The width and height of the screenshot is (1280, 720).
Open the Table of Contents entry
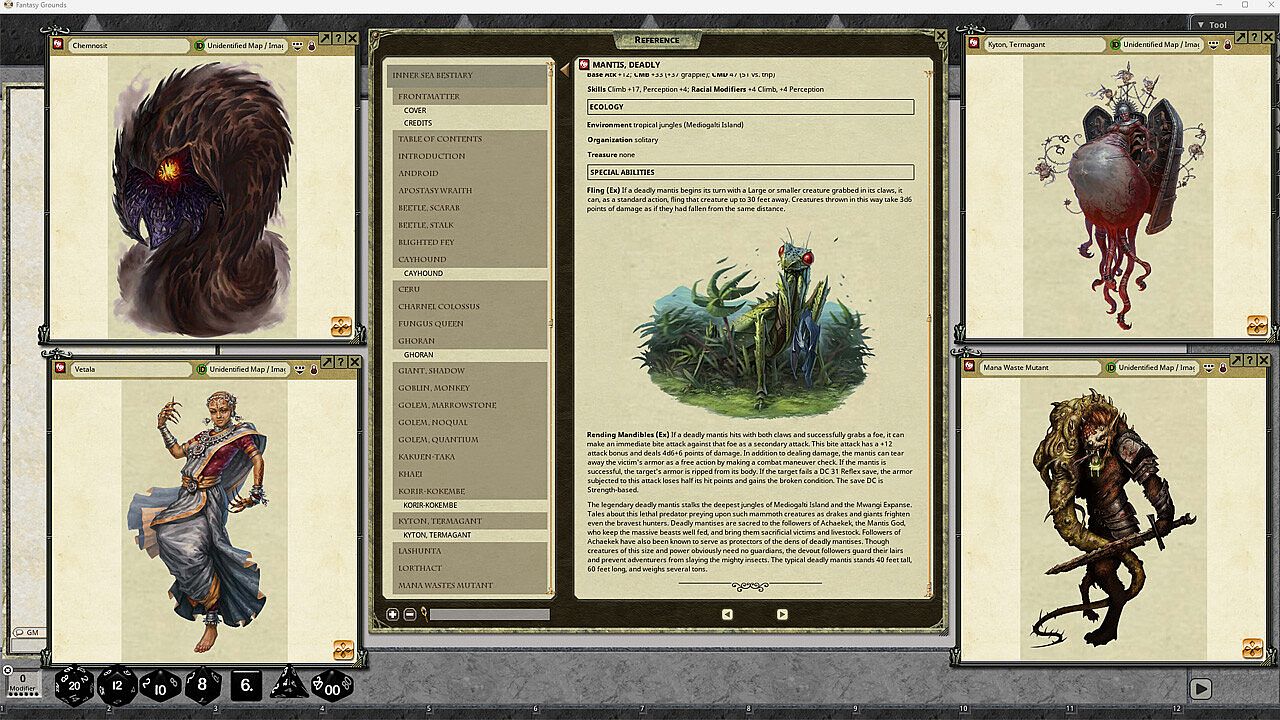(x=470, y=139)
